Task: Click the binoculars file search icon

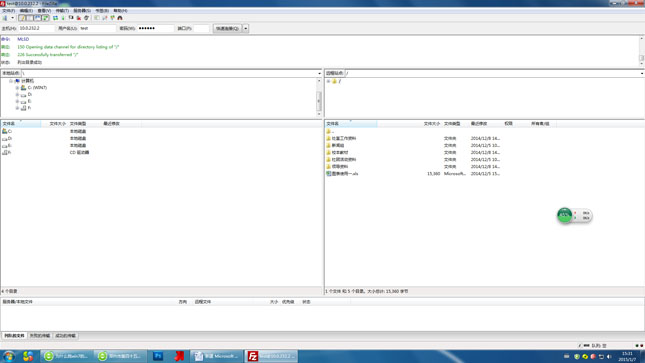Action: click(120, 18)
